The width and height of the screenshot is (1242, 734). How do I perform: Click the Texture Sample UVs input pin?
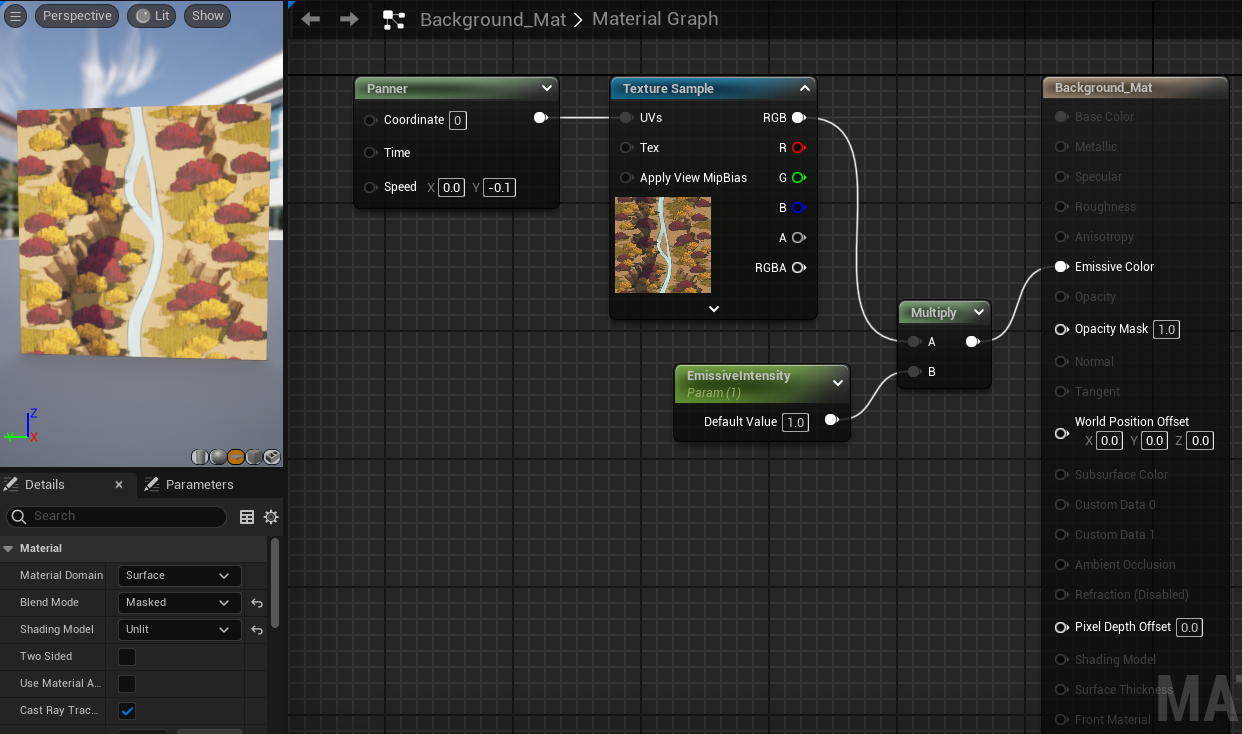[x=625, y=118]
